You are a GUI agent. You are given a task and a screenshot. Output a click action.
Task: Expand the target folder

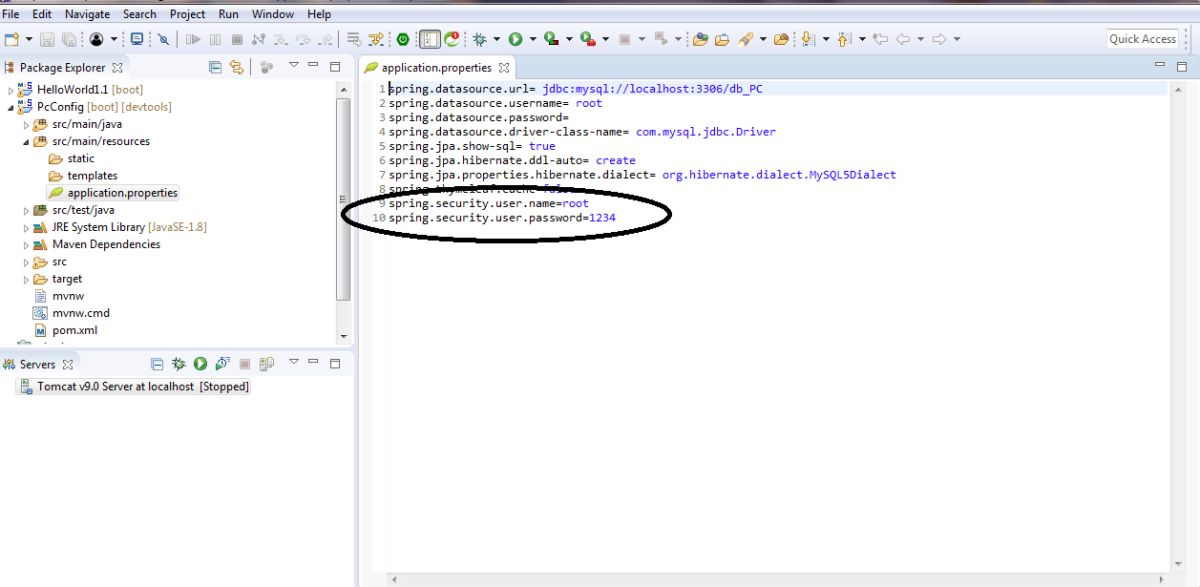(27, 279)
